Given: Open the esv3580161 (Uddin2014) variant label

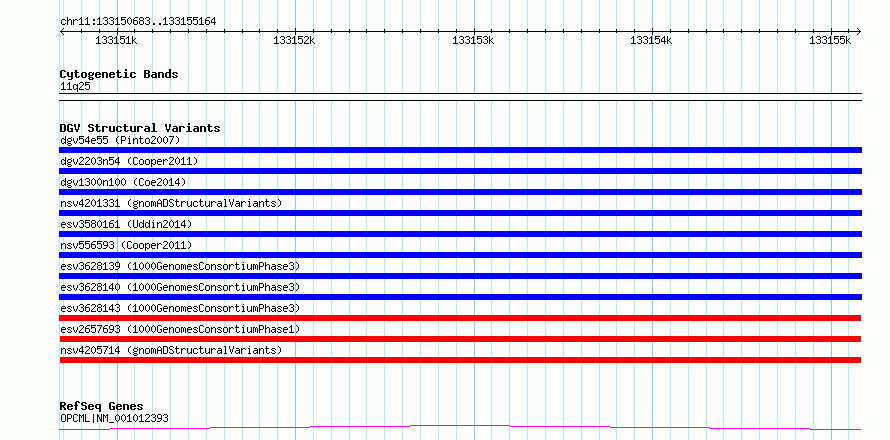Looking at the screenshot, I should 126,224.
